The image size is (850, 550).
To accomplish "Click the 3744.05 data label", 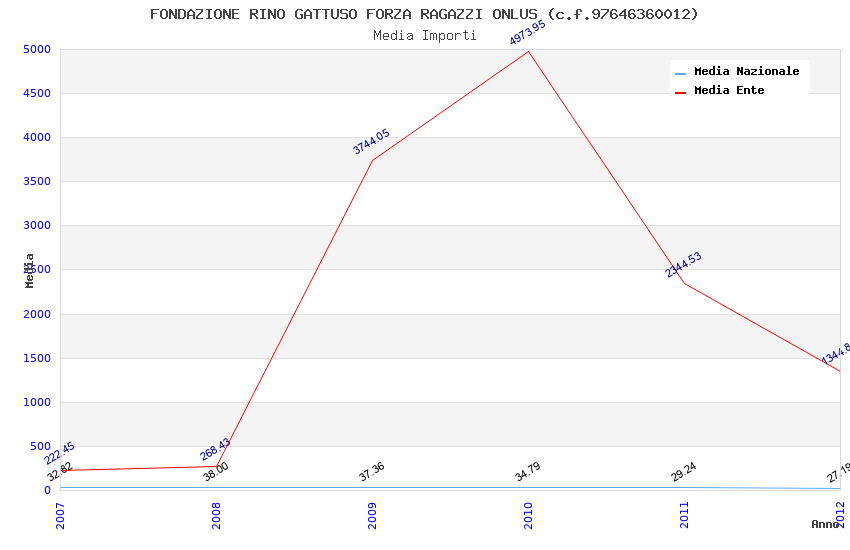I will [x=371, y=141].
